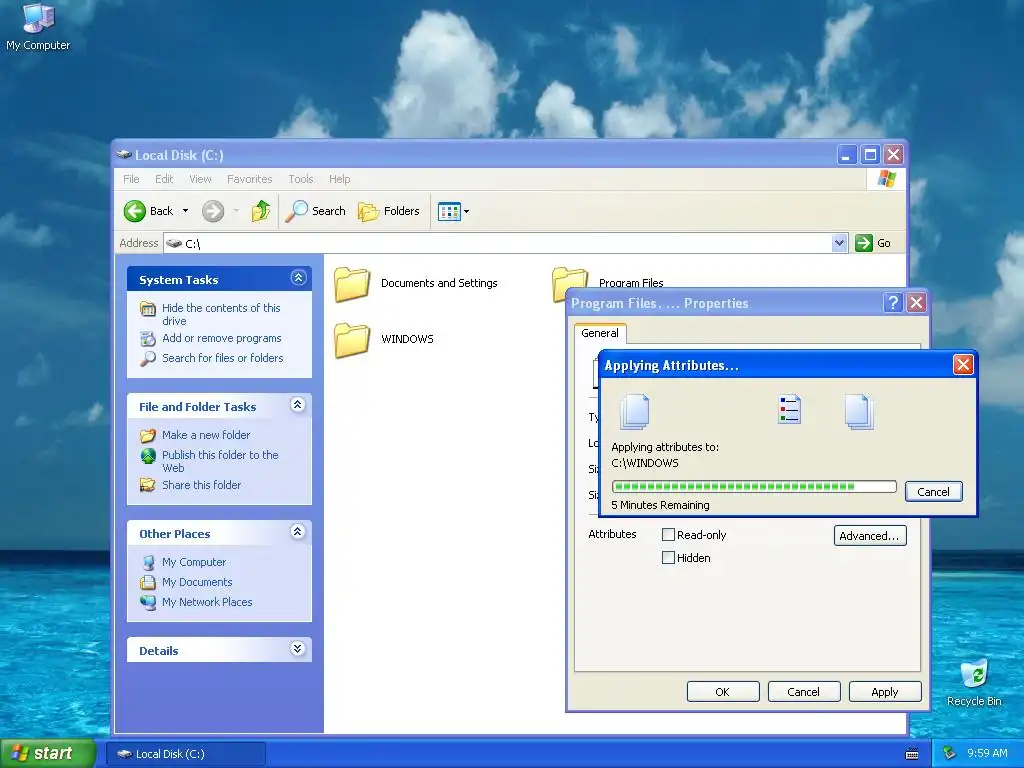This screenshot has height=768, width=1024.
Task: Click OK in Properties dialog
Action: pos(722,692)
